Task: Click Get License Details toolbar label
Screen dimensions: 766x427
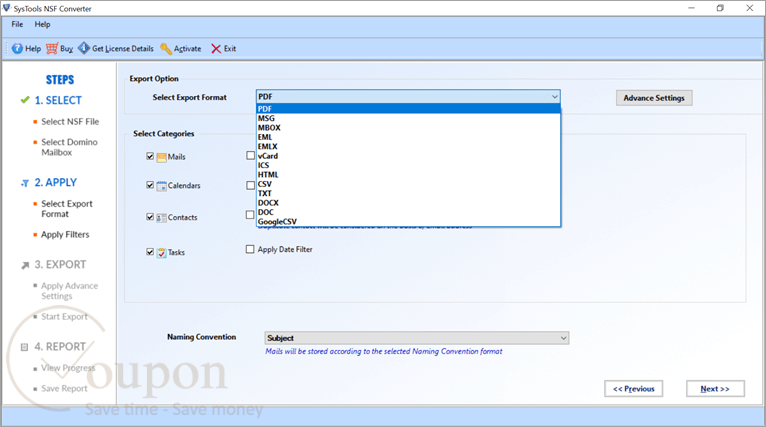Action: (x=123, y=48)
